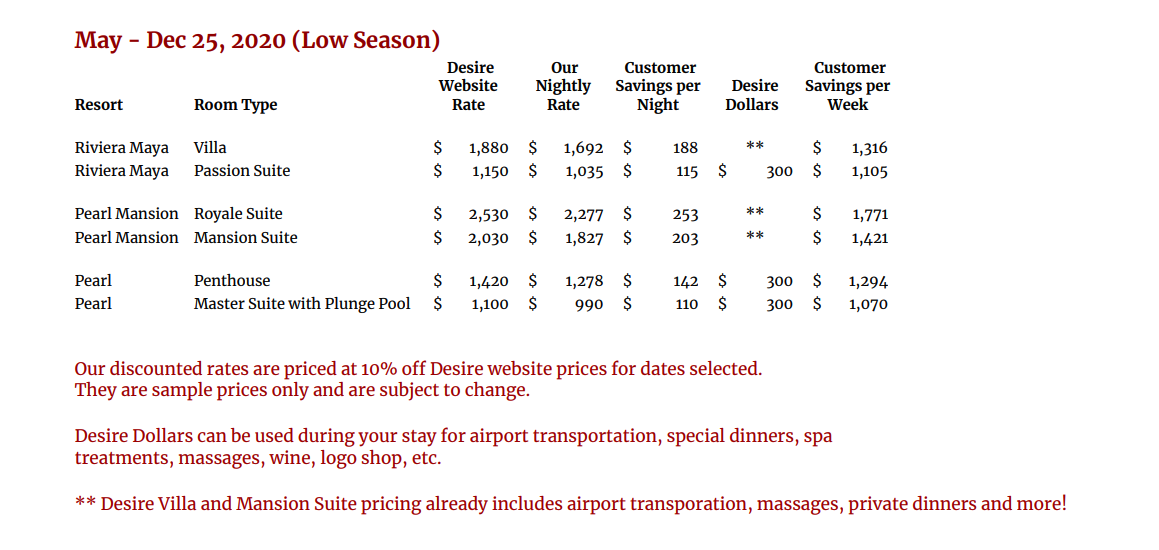The height and width of the screenshot is (550, 1159).
Task: Click the Customer Savings per Night header
Action: click(658, 86)
